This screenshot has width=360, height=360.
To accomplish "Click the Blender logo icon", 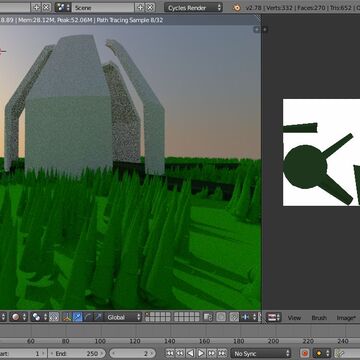I will pyautogui.click(x=237, y=7).
